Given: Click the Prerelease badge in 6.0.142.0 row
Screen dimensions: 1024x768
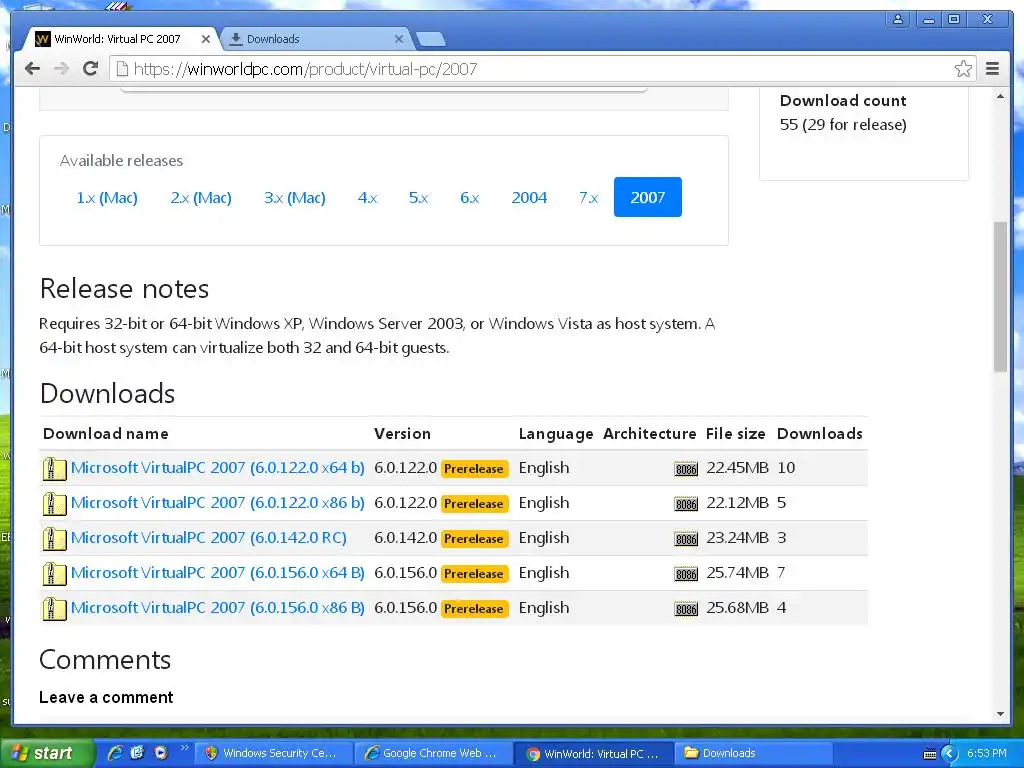Looking at the screenshot, I should (x=474, y=539).
